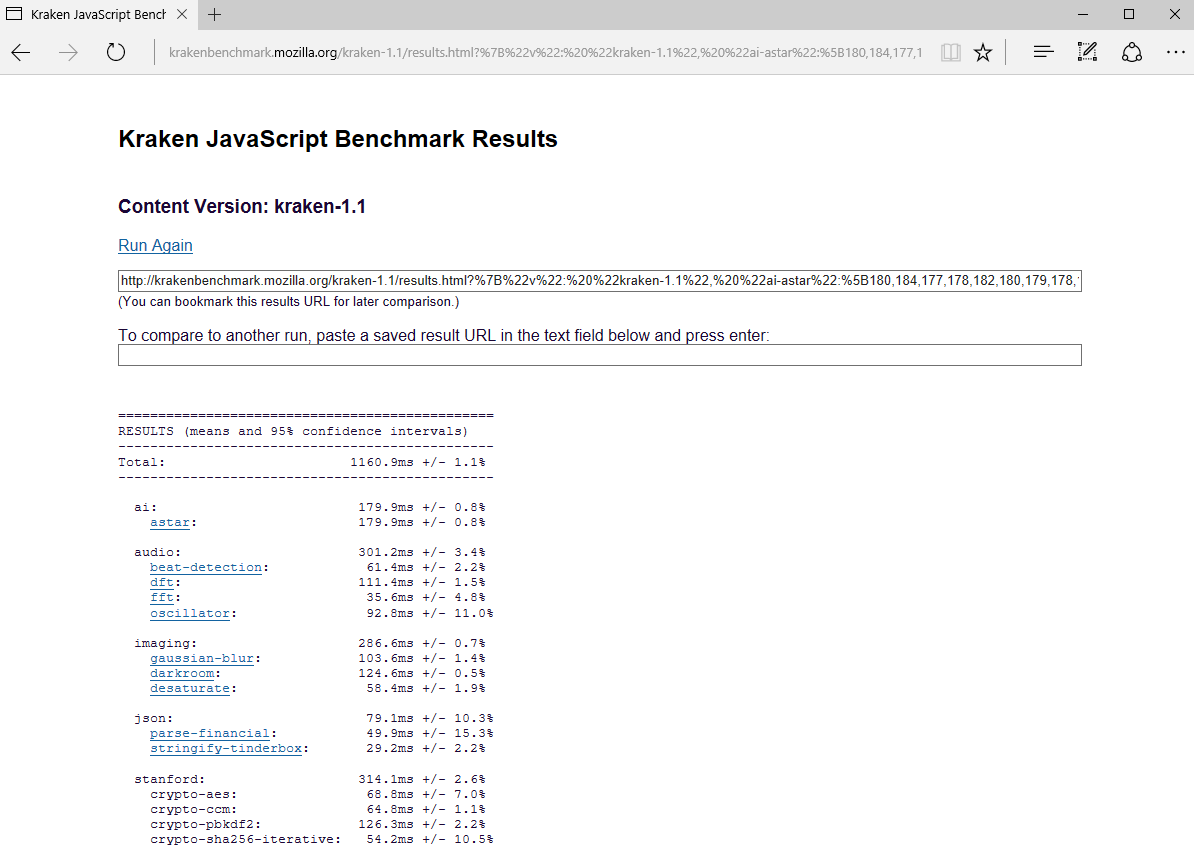The width and height of the screenshot is (1194, 855).
Task: Open the gaussian-blur test link
Action: 202,658
